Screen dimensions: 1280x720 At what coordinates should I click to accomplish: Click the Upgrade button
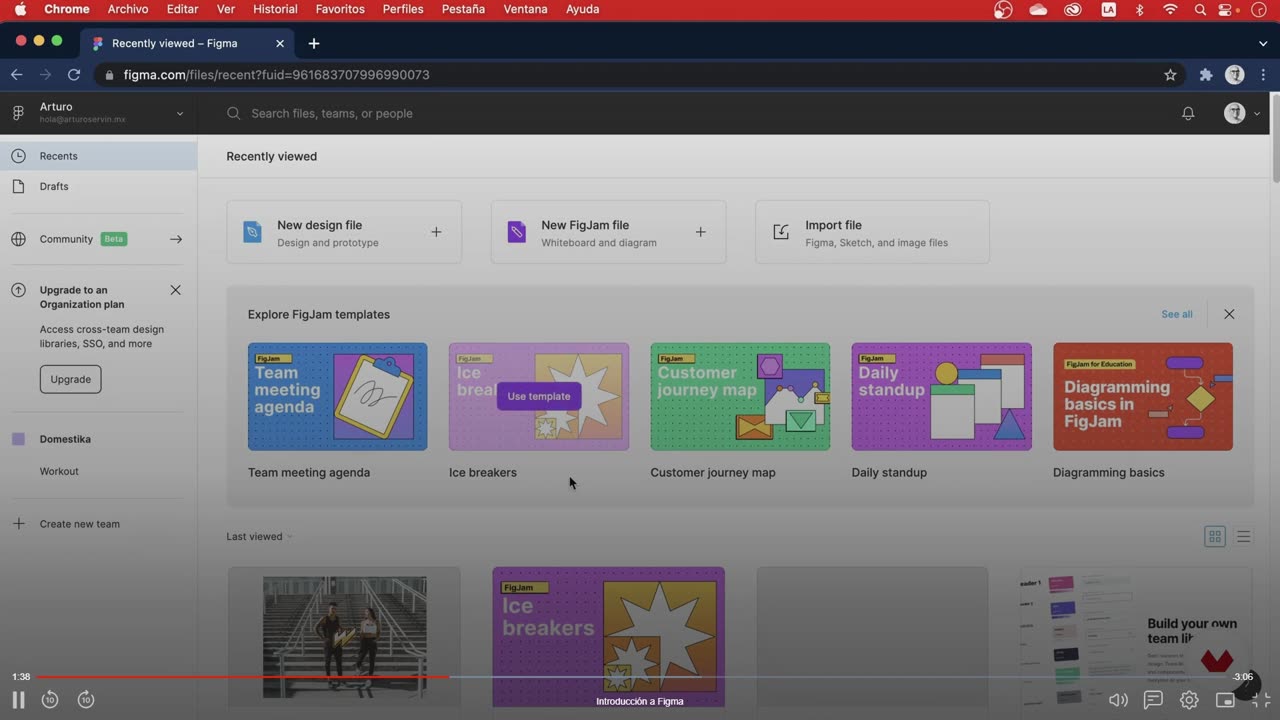pos(70,379)
